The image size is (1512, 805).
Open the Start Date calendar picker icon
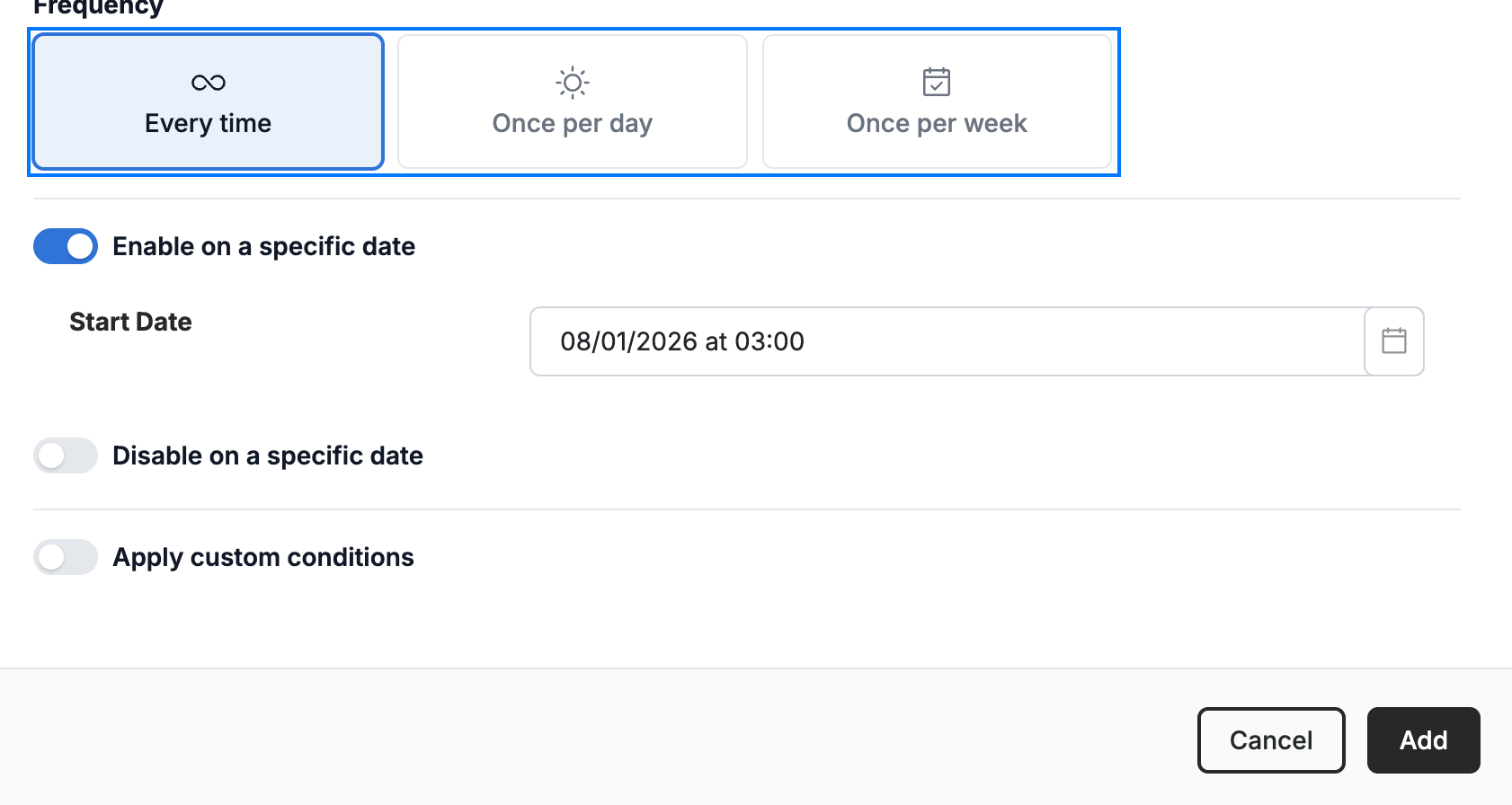click(1394, 341)
